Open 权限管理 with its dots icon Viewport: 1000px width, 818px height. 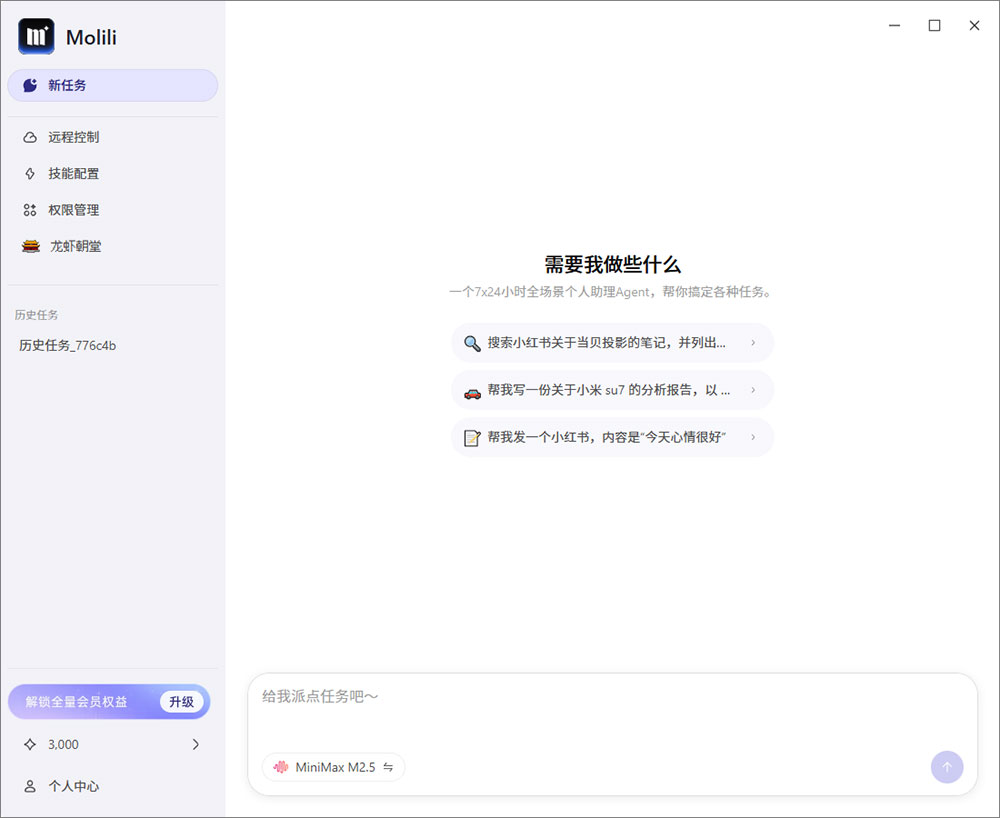(31, 210)
